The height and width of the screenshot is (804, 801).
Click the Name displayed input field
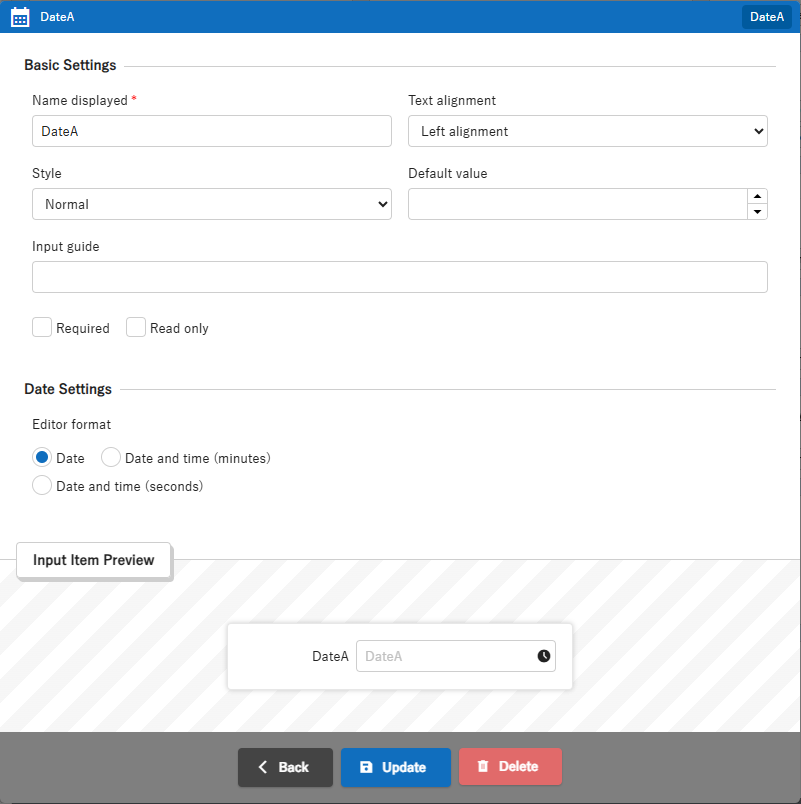(x=212, y=131)
